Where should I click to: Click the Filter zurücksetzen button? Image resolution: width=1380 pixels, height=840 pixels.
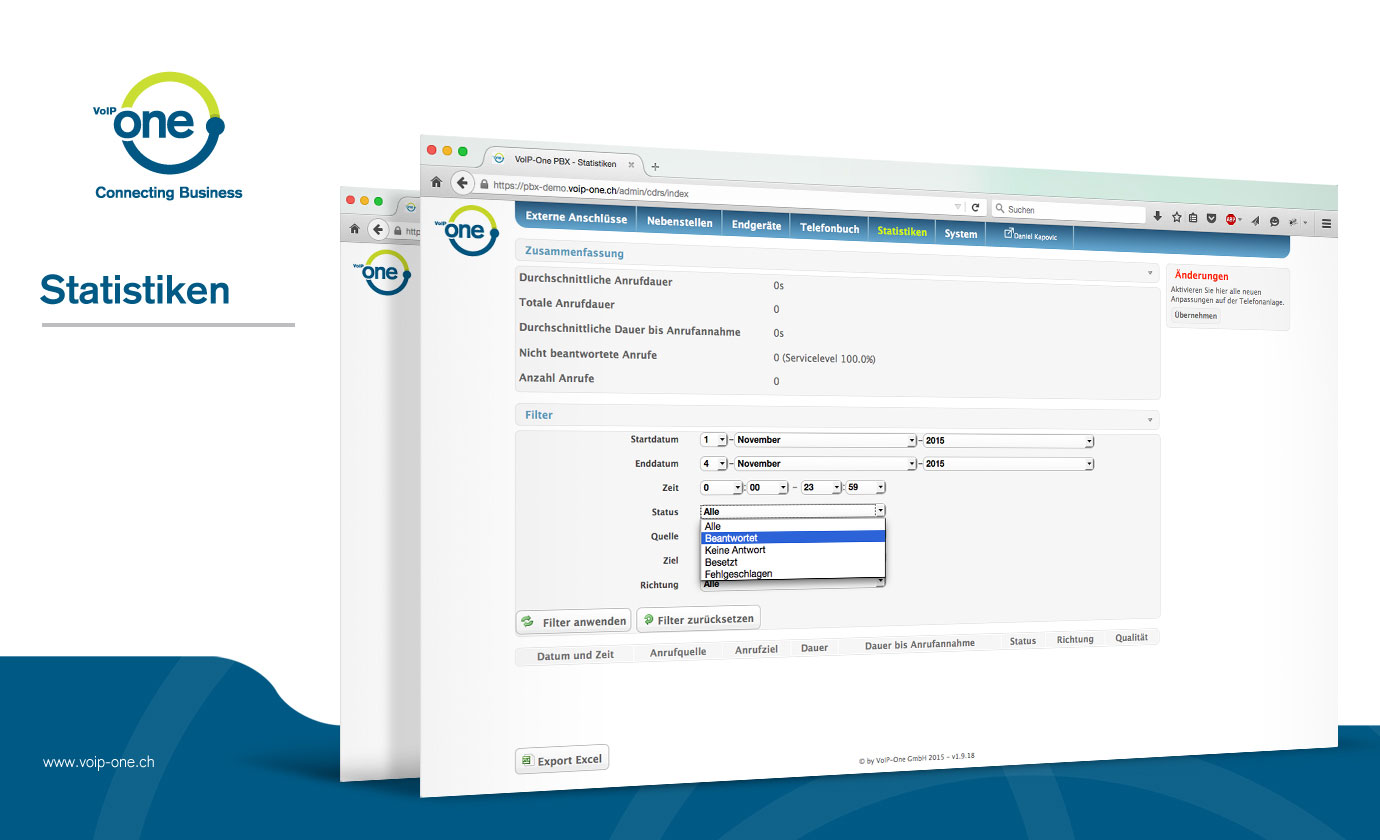[698, 620]
